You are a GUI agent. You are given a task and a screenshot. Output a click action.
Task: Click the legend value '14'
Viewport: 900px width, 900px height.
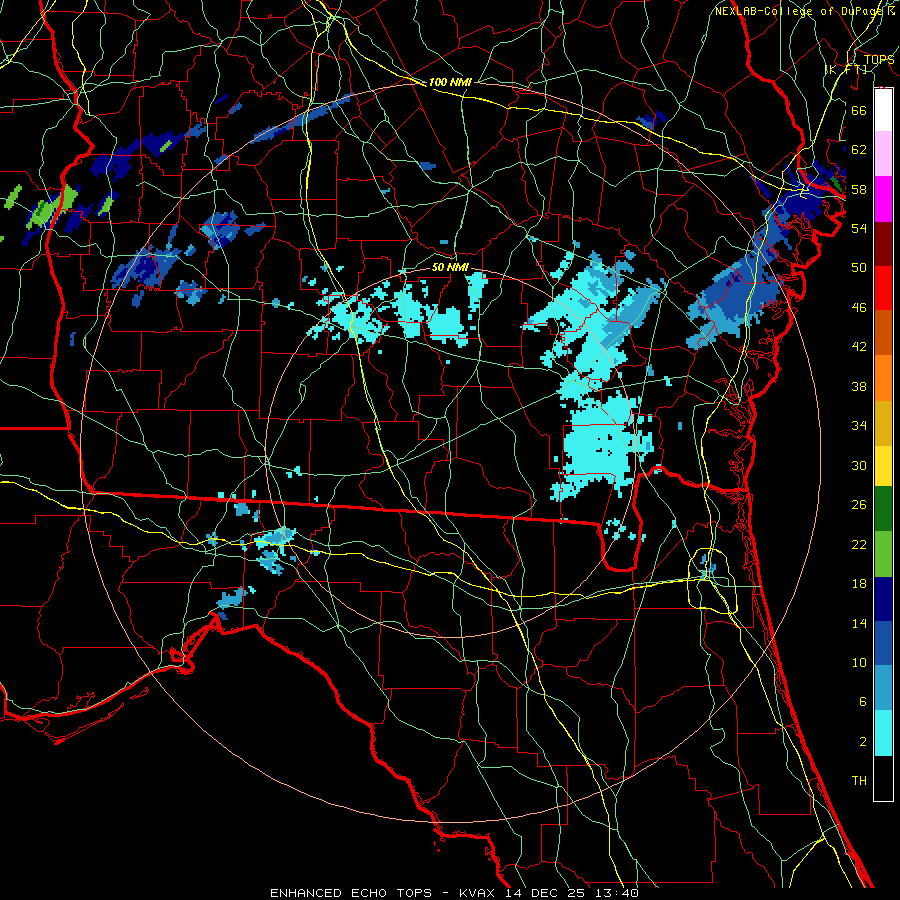[x=859, y=623]
